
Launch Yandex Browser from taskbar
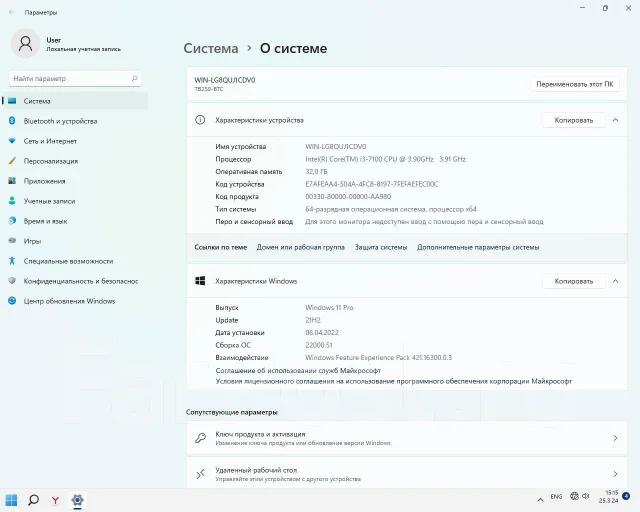(x=55, y=500)
